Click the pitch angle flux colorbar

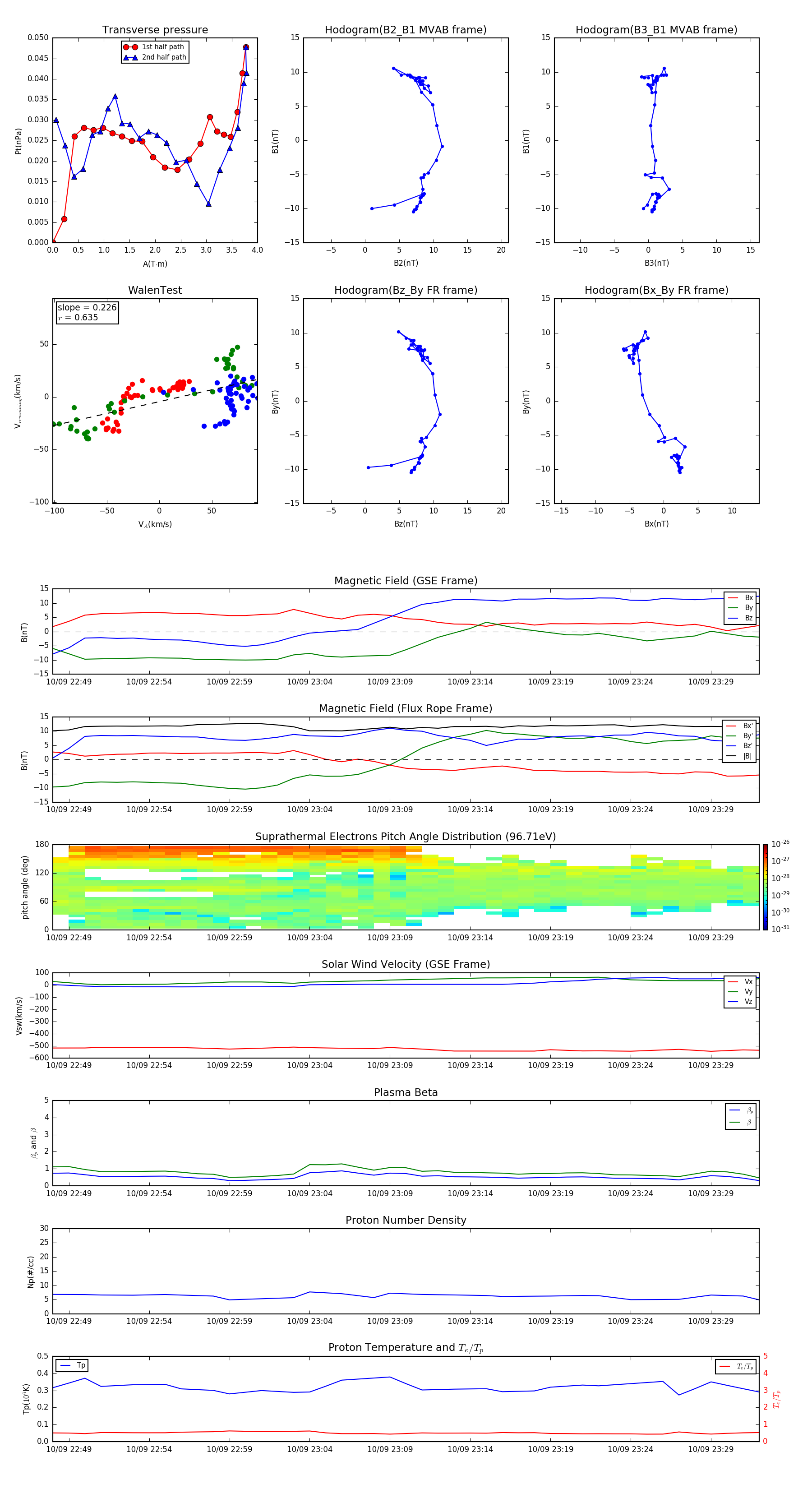click(x=765, y=887)
